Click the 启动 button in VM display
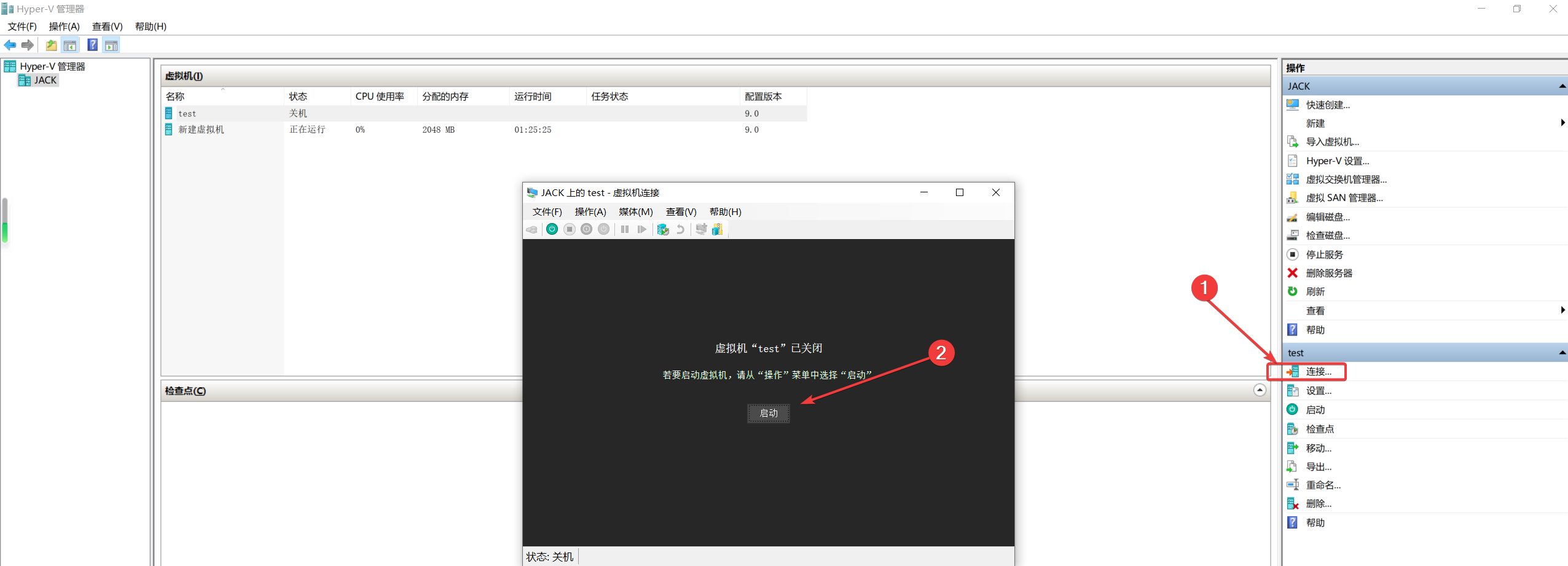This screenshot has width=1568, height=566. [x=769, y=414]
